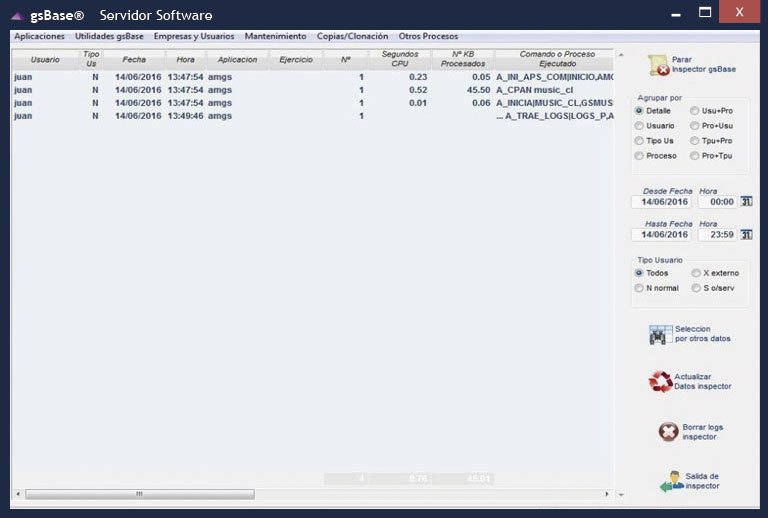The height and width of the screenshot is (518, 768).
Task: Click the Hasta Fecha hour field 23:59
Action: pyautogui.click(x=718, y=235)
